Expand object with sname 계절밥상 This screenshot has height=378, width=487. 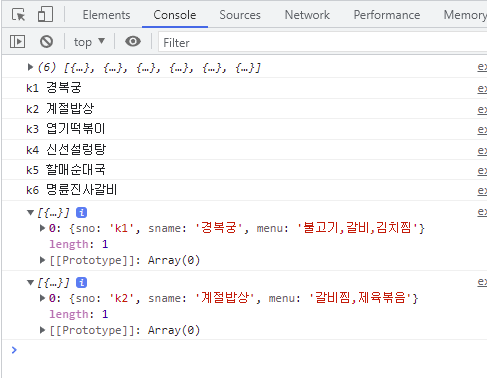tap(42, 298)
